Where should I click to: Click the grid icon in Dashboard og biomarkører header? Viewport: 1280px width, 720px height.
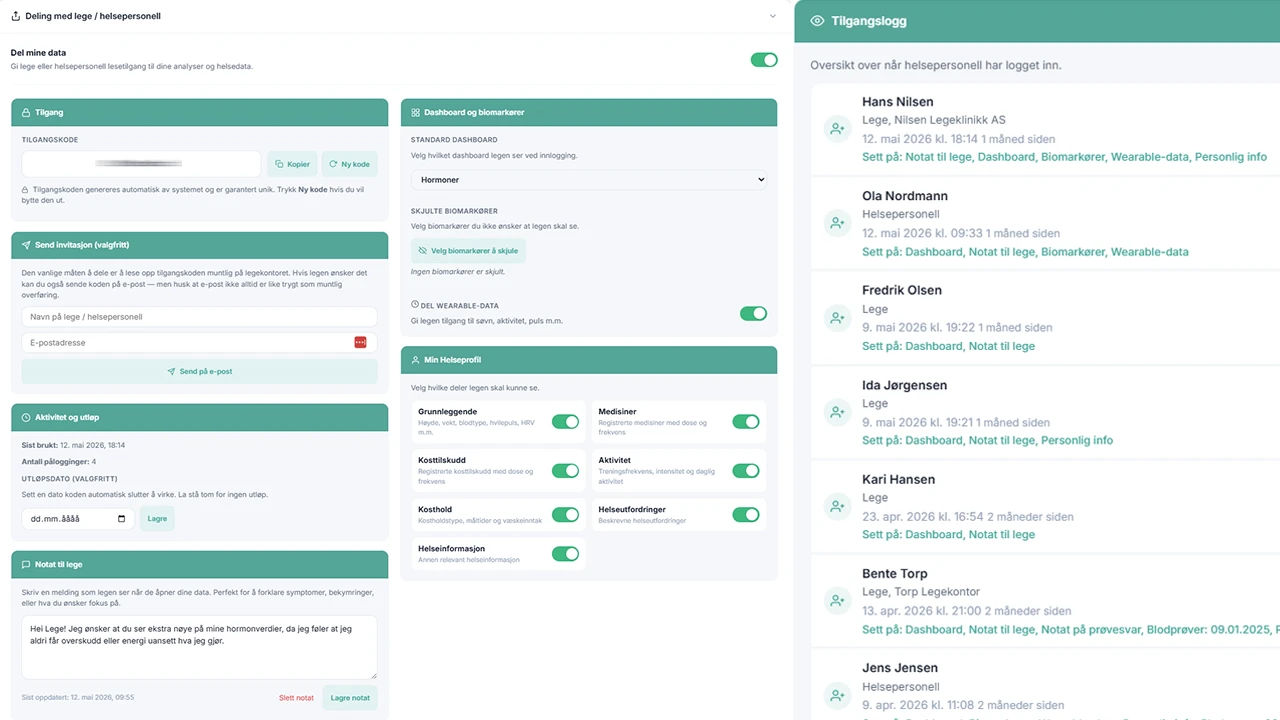click(415, 113)
